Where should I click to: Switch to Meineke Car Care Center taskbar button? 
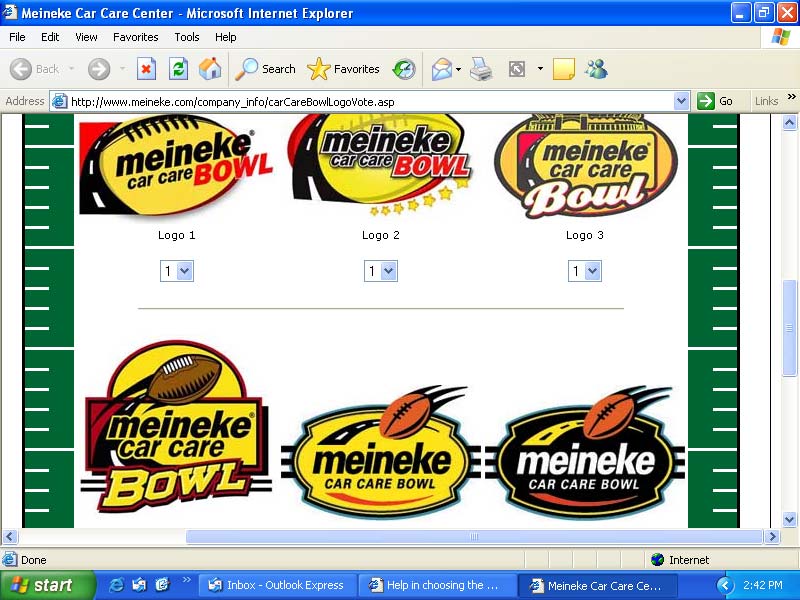click(597, 585)
